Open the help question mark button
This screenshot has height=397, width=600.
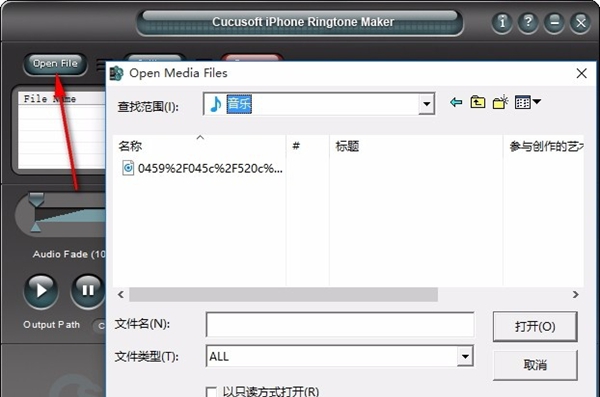(528, 23)
